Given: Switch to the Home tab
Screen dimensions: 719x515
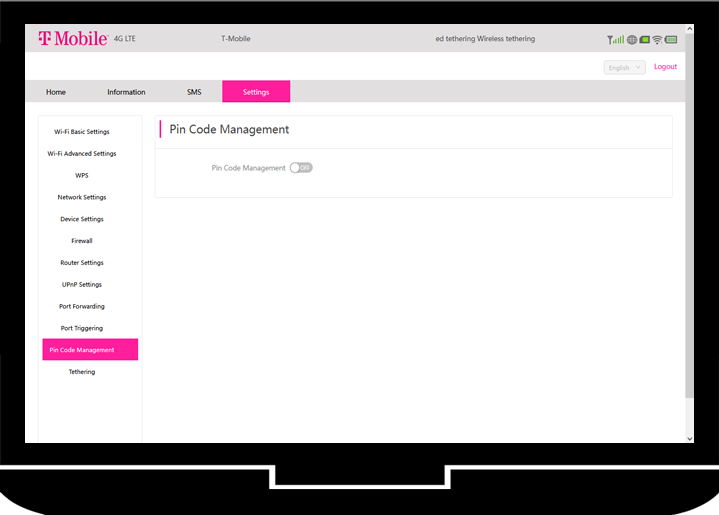Looking at the screenshot, I should pyautogui.click(x=56, y=92).
